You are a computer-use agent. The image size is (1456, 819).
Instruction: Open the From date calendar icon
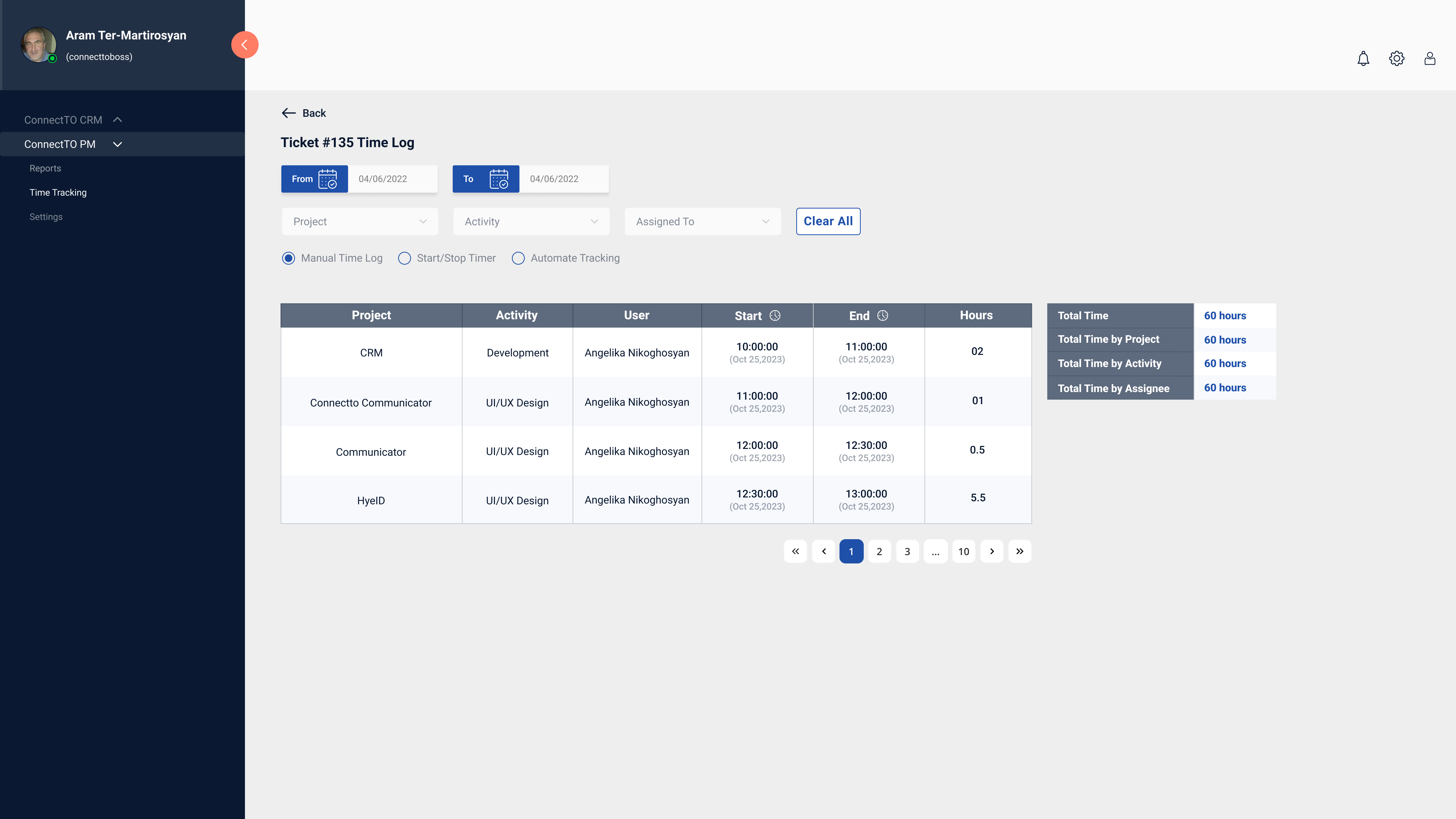point(327,179)
